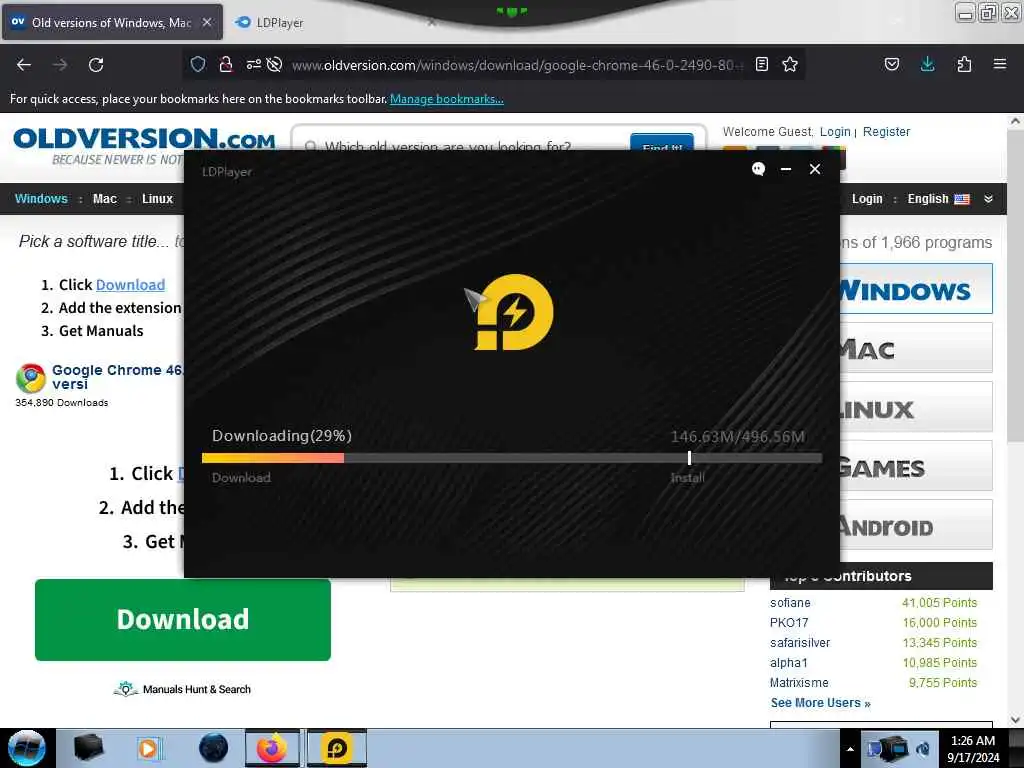Launch the media player taskbar icon

148,748
